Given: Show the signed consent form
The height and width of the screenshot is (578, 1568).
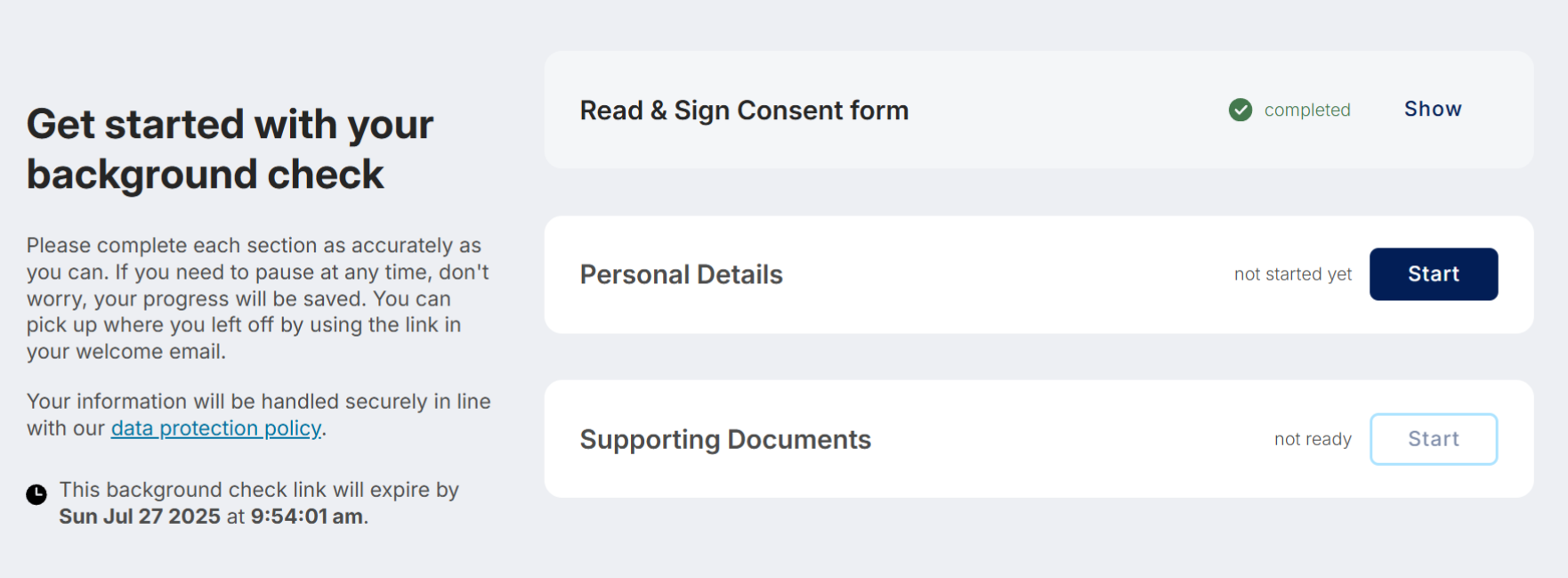Looking at the screenshot, I should pos(1432,110).
